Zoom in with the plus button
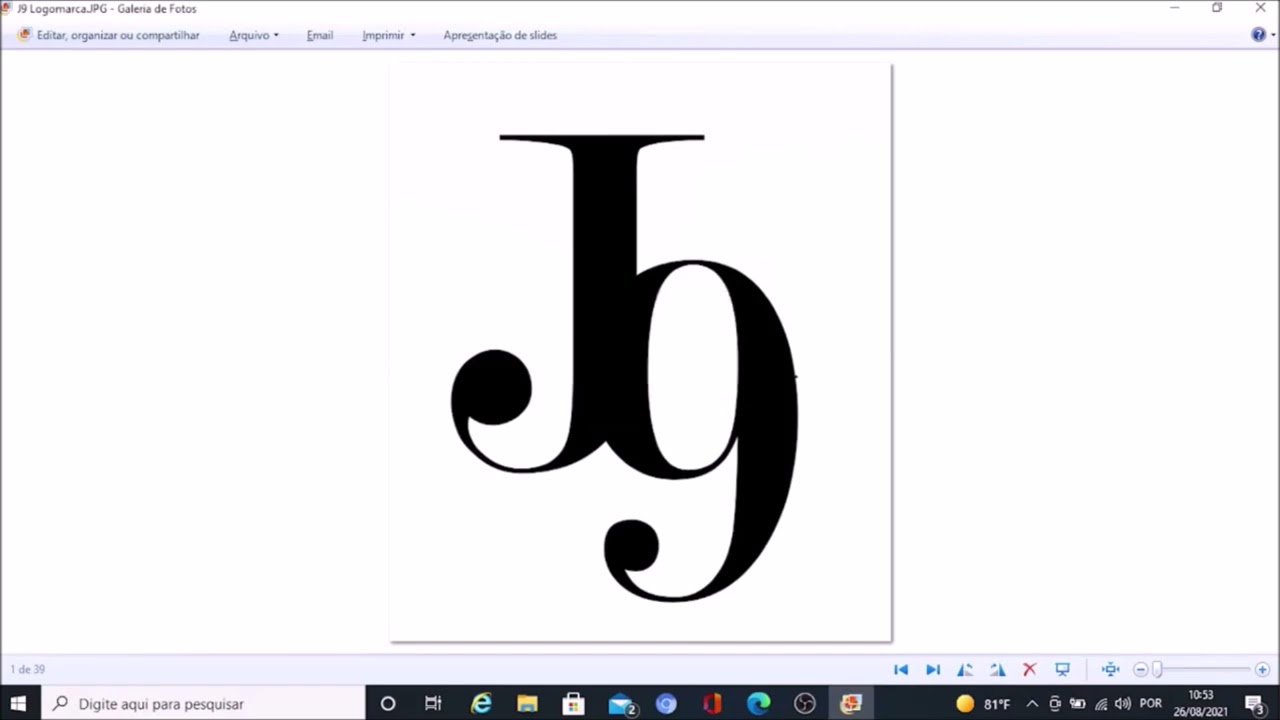 pos(1262,670)
